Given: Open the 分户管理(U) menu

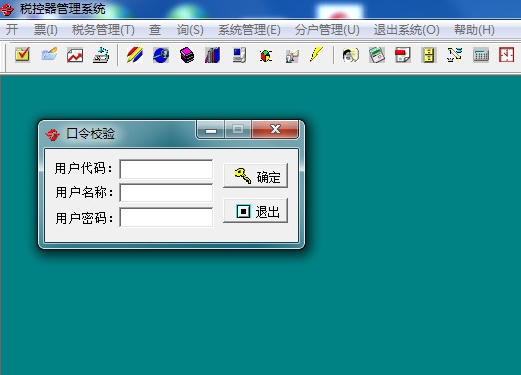Looking at the screenshot, I should [x=327, y=30].
